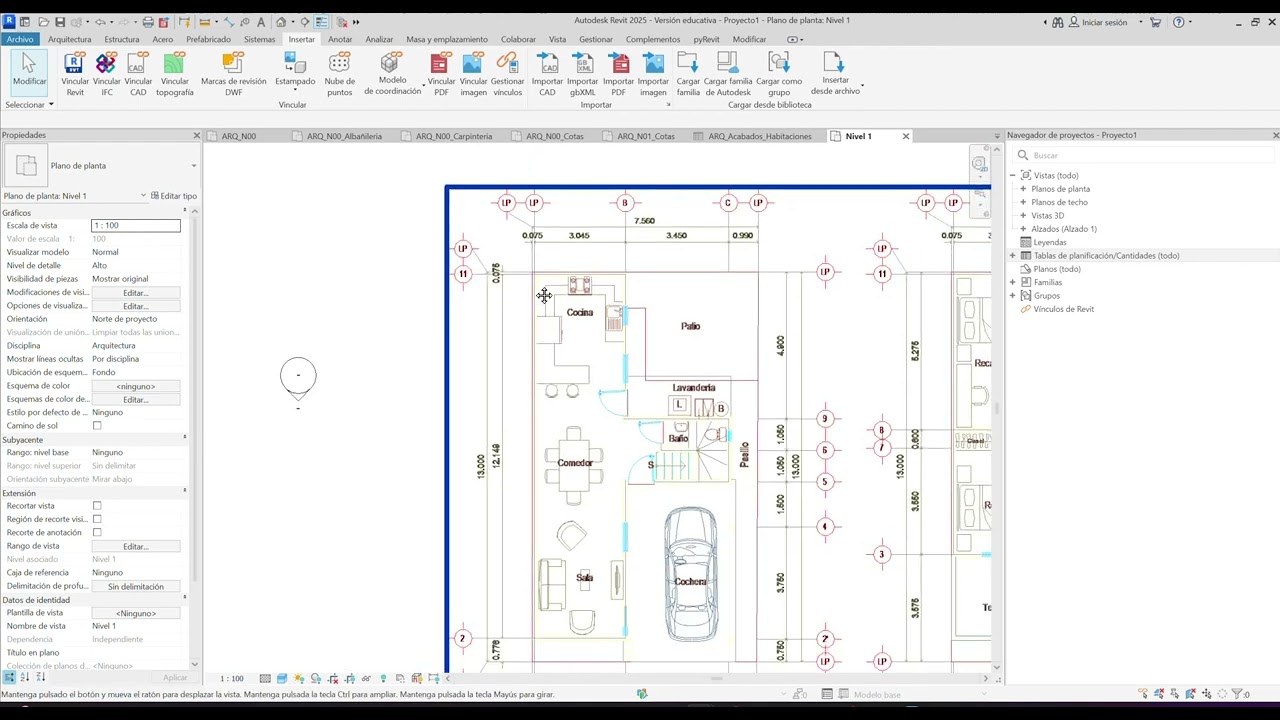The width and height of the screenshot is (1280, 720).
Task: Expand Vistas (todo) in project browser
Action: [x=1012, y=175]
